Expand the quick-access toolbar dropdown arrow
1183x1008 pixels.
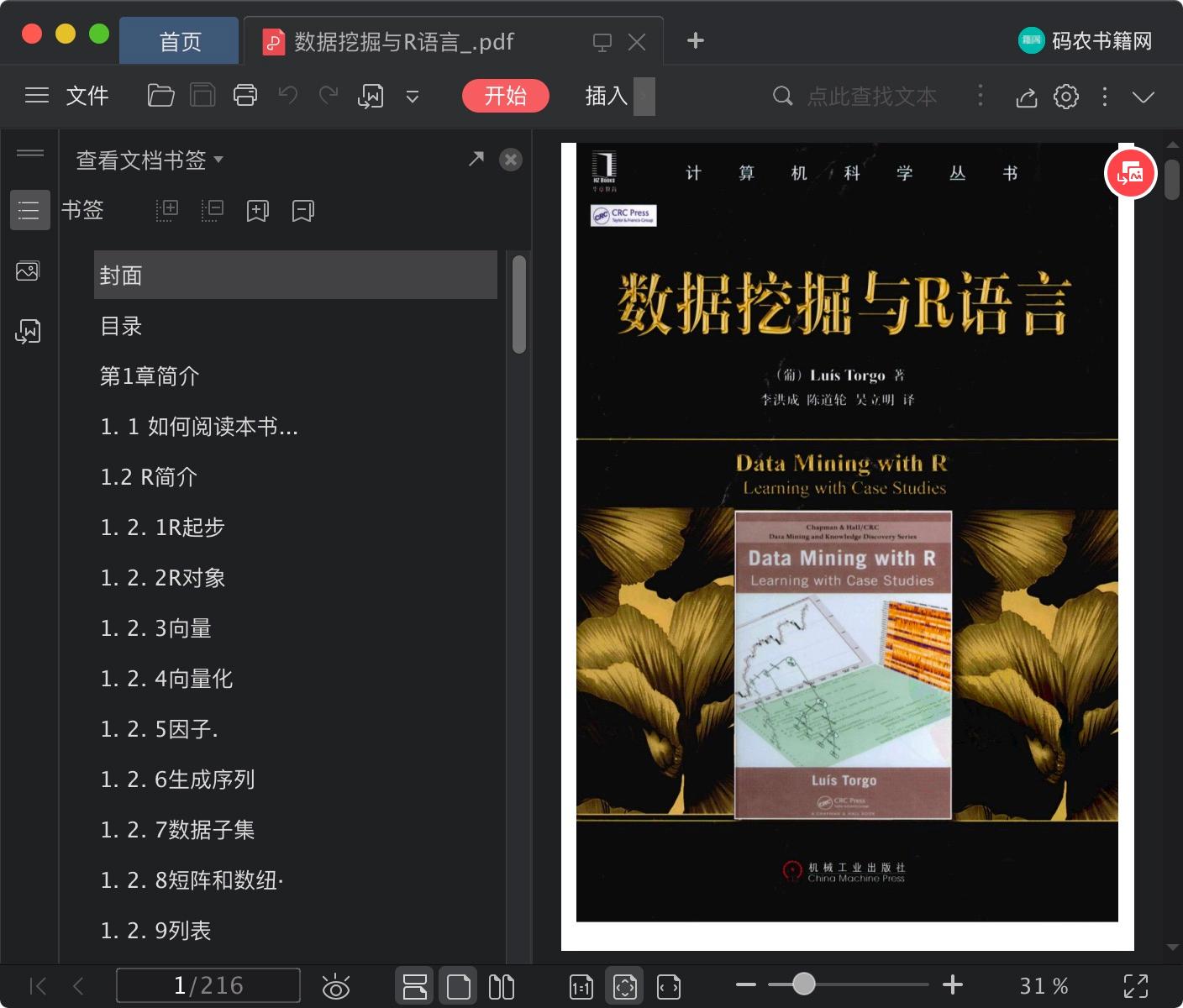(413, 97)
